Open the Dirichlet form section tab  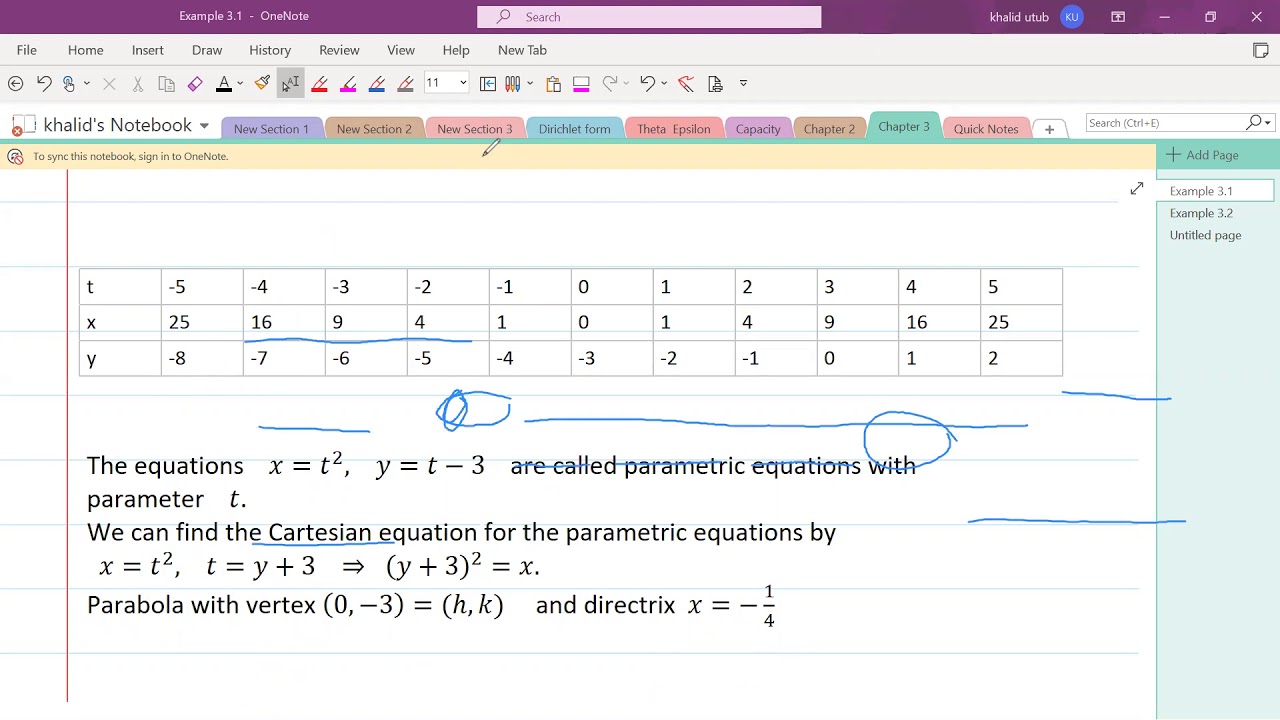point(574,129)
